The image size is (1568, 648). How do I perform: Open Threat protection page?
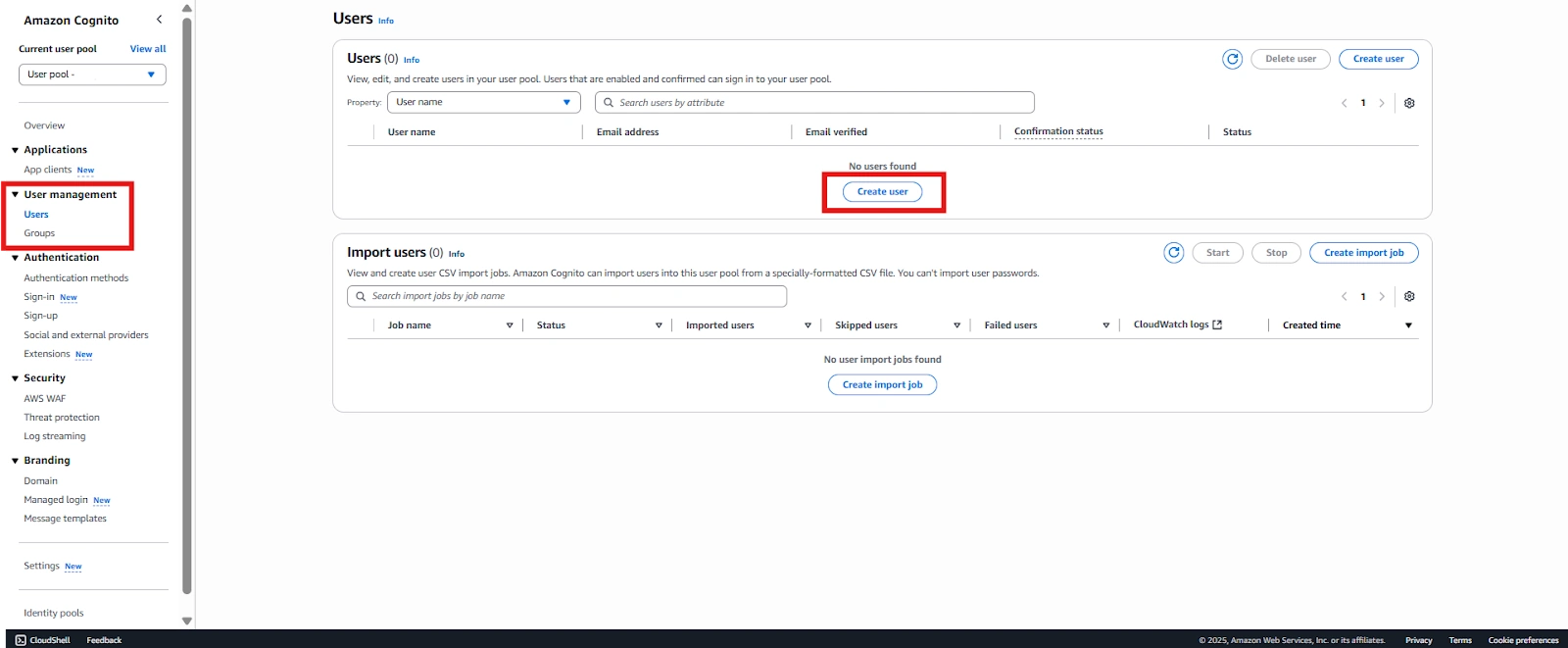coord(62,418)
